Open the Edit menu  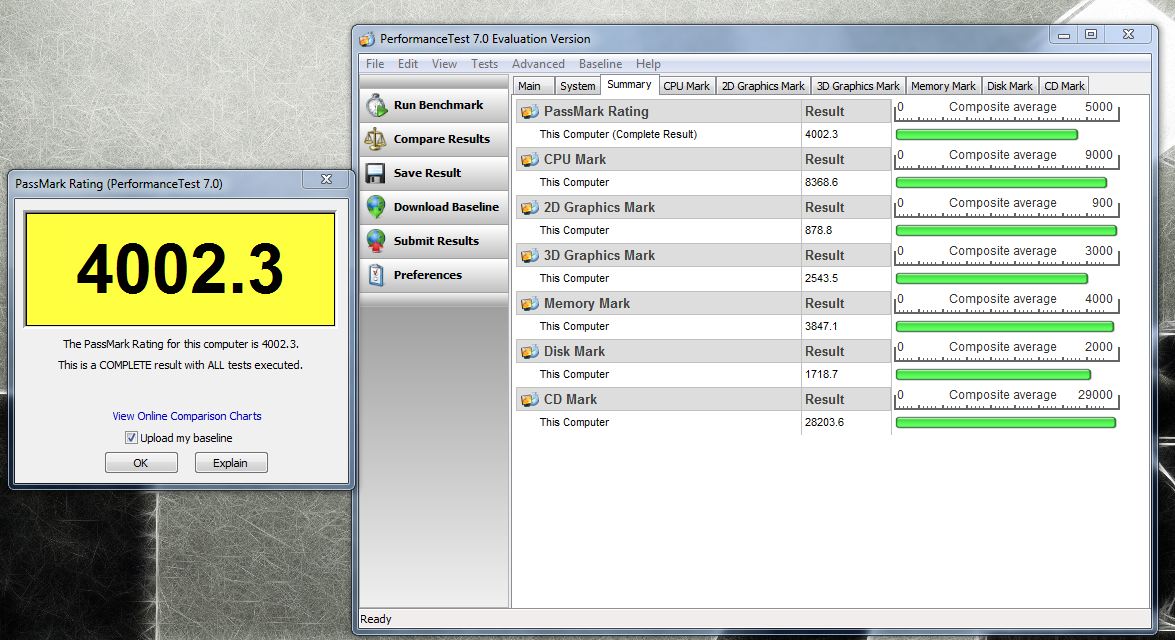(x=408, y=64)
